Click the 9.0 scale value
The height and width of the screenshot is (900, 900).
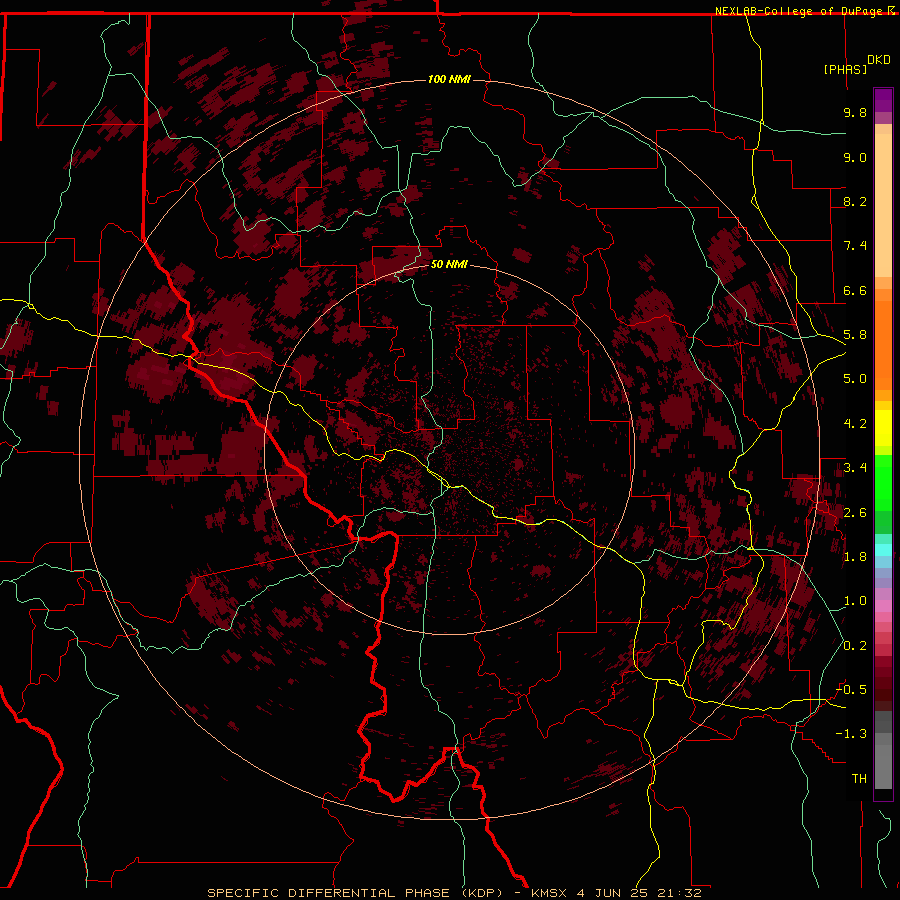[855, 157]
